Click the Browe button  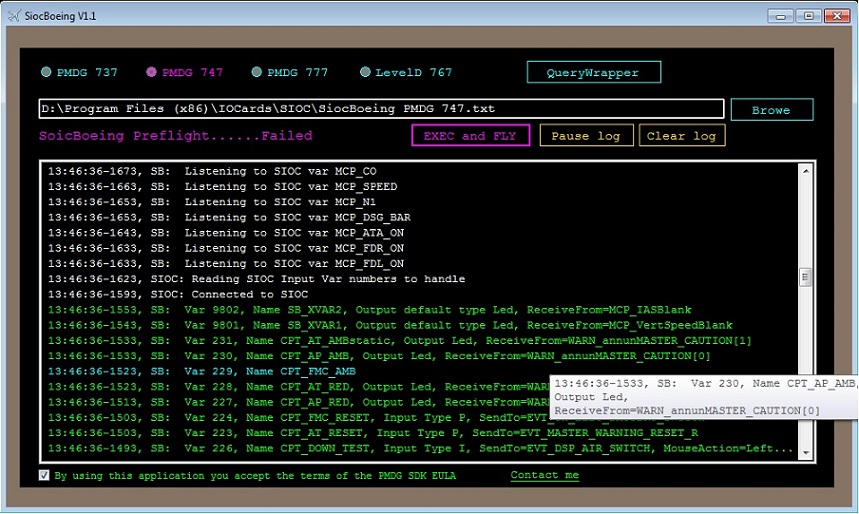pos(772,110)
